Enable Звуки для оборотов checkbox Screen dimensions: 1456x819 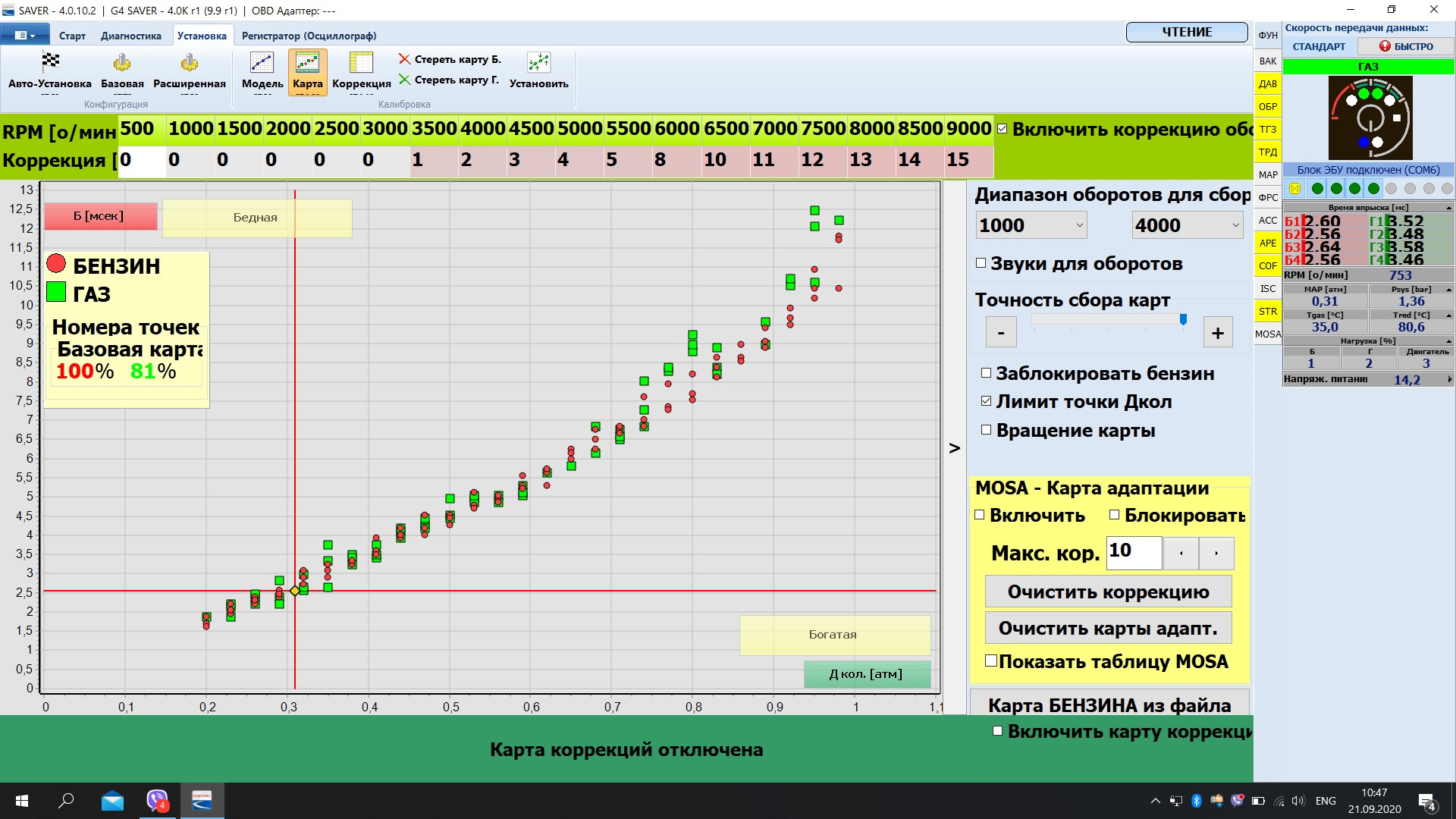(981, 263)
